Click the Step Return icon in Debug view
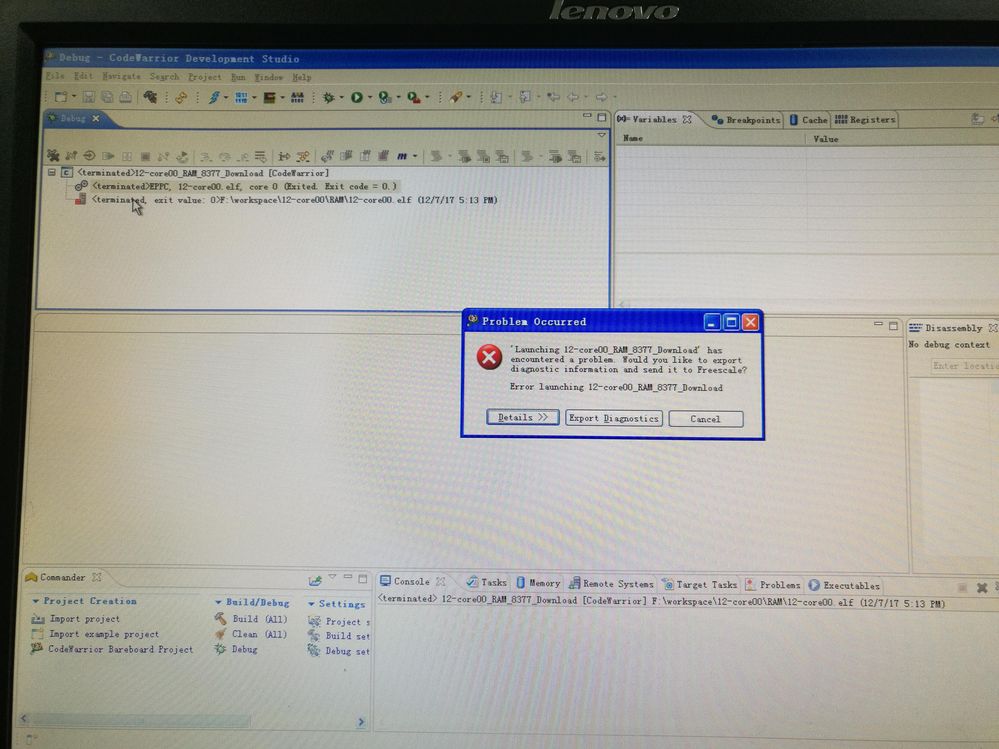 (243, 157)
